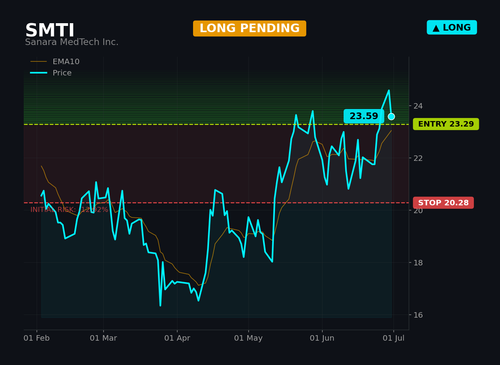
Task: Click the 01 Feb axis label
Action: point(36,338)
